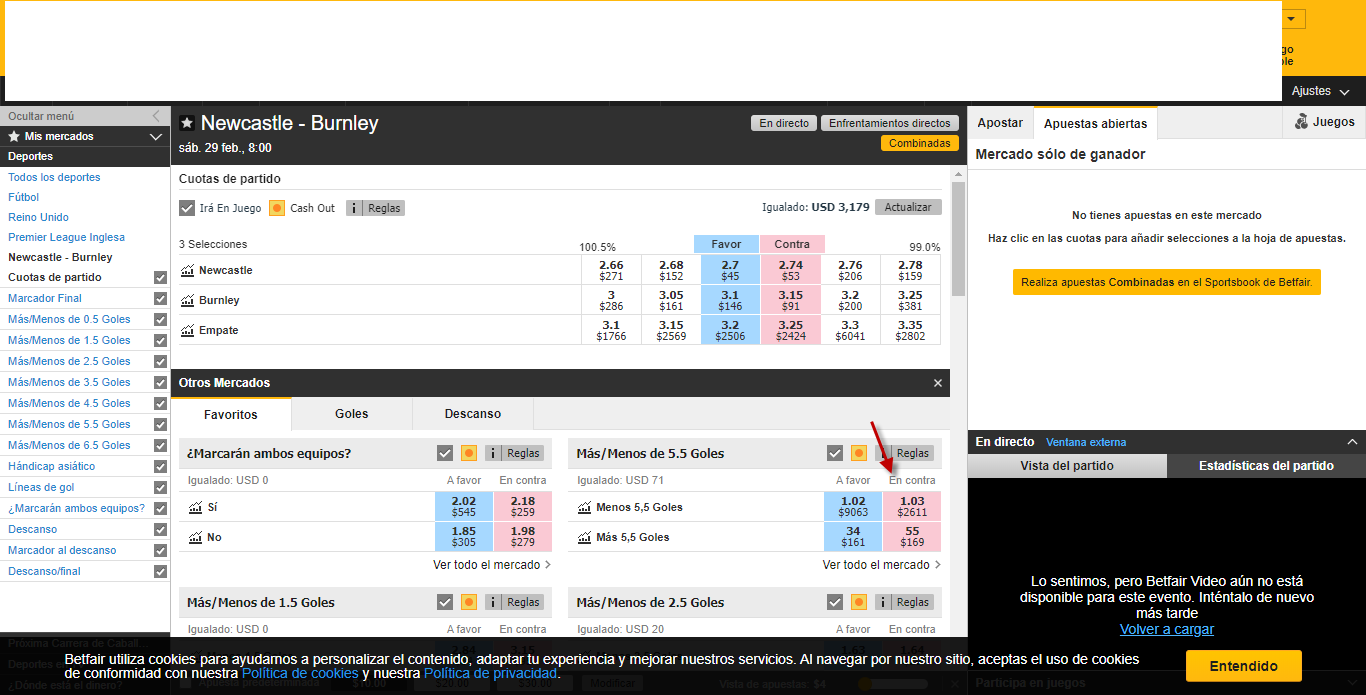Toggle checkbox for Más/Menos de 3.5 Goles in sidebar
This screenshot has height=695, width=1366.
(x=160, y=382)
